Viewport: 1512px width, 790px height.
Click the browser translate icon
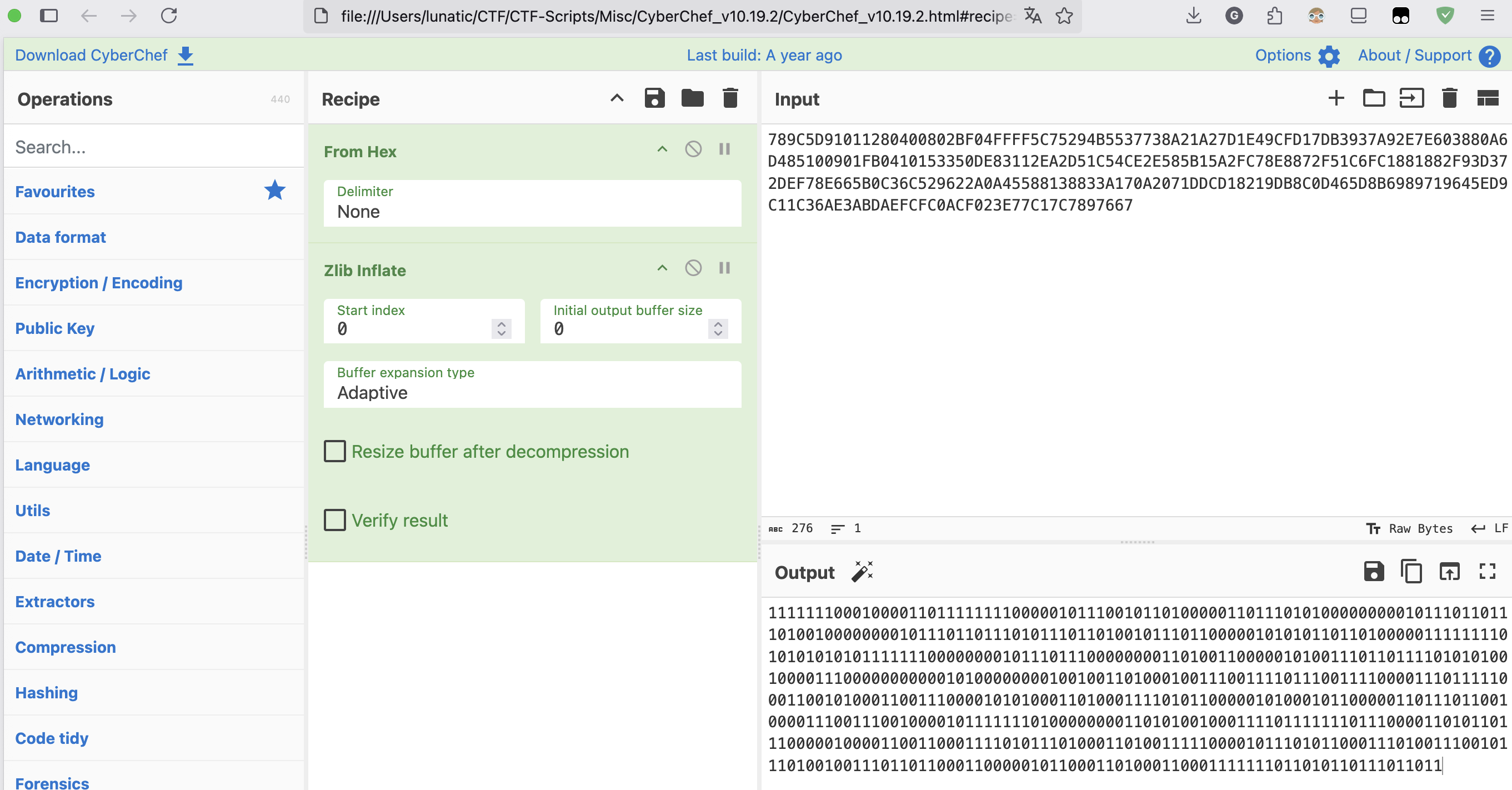click(1033, 16)
